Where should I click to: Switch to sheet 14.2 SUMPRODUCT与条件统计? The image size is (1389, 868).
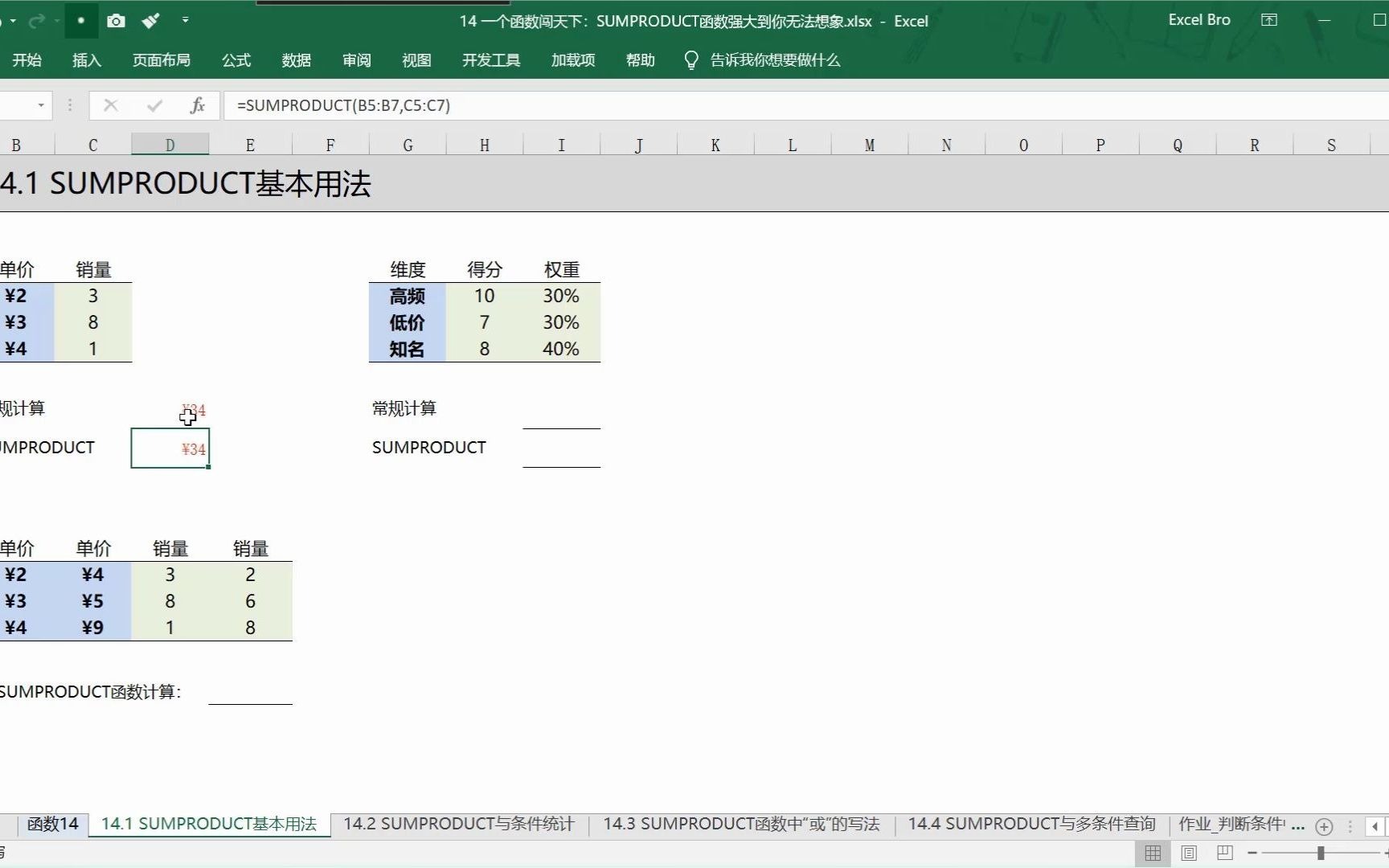[458, 824]
